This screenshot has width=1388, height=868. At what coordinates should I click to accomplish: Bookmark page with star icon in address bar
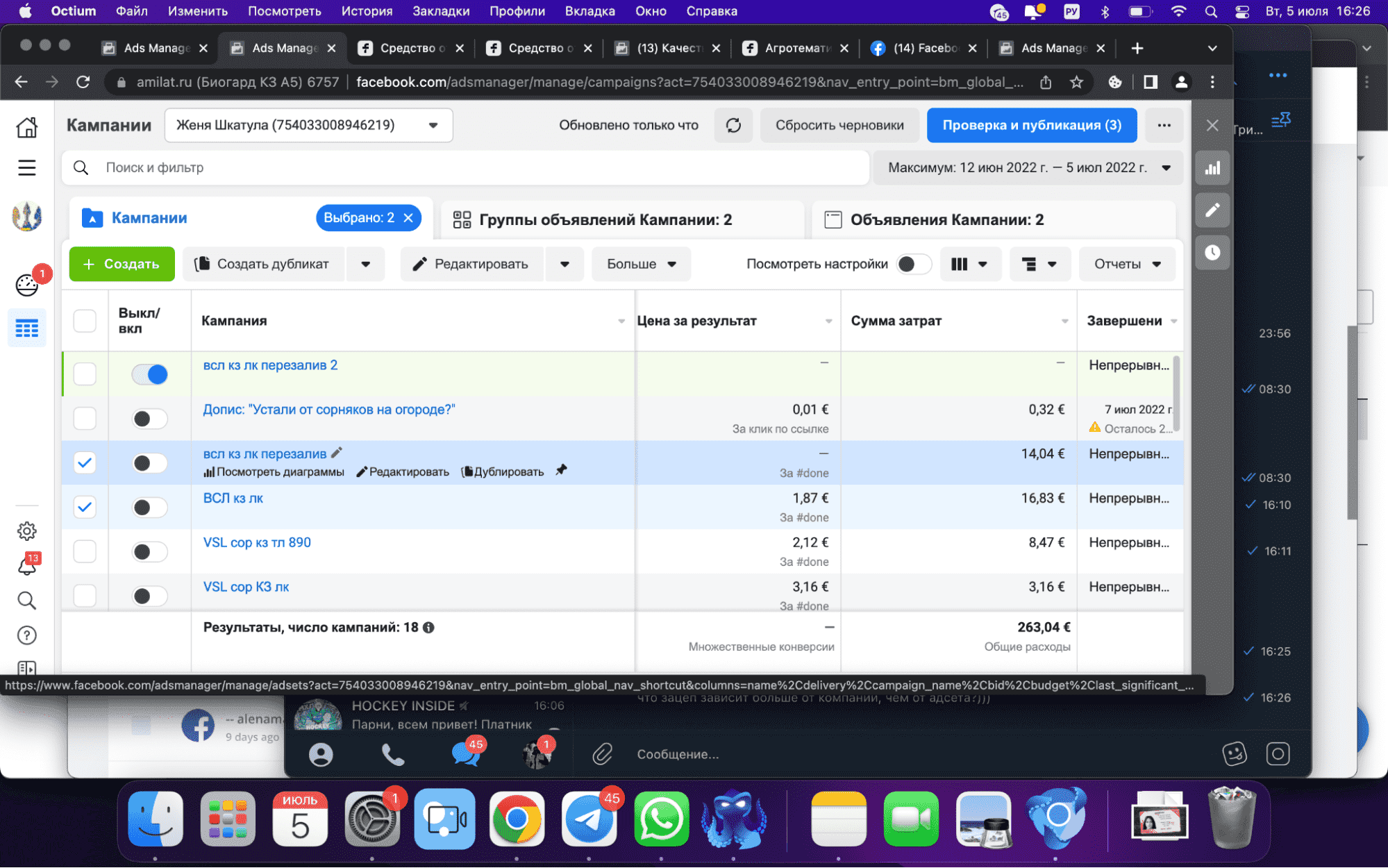[x=1076, y=82]
